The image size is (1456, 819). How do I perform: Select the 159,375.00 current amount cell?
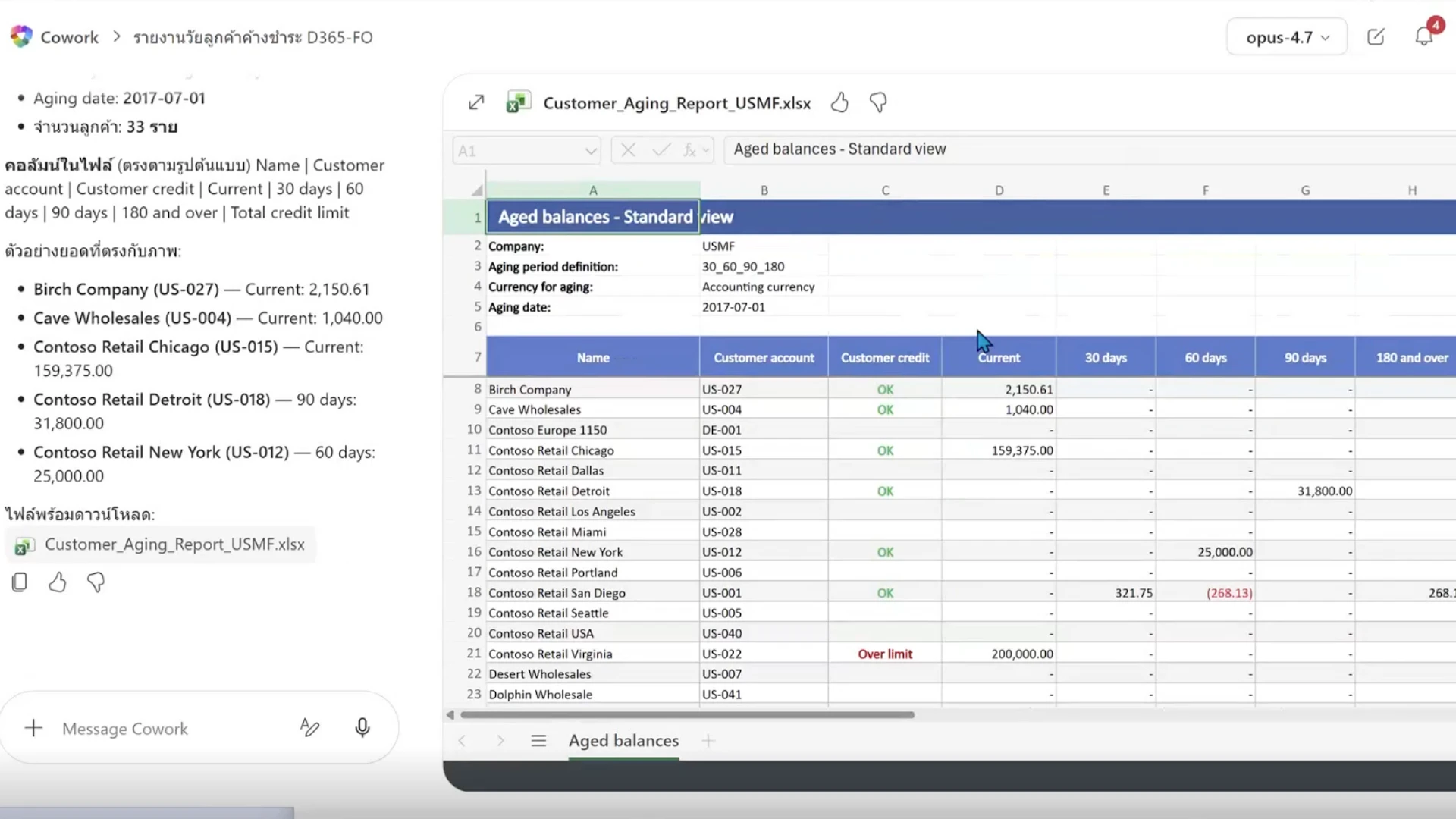[x=999, y=450]
